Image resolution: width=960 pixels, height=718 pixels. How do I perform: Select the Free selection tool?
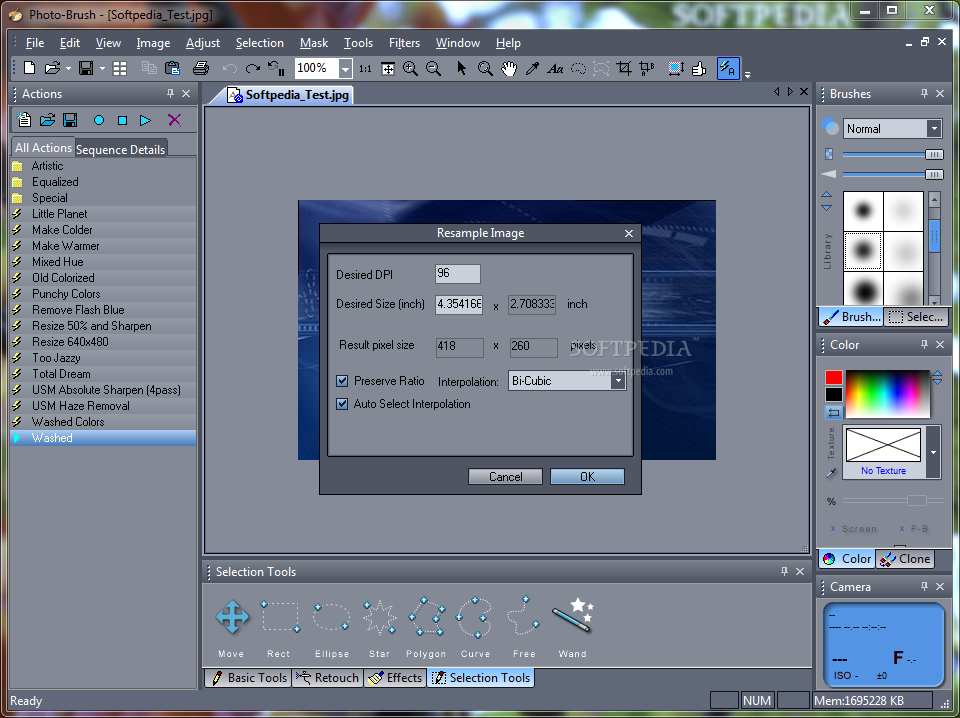click(x=523, y=616)
